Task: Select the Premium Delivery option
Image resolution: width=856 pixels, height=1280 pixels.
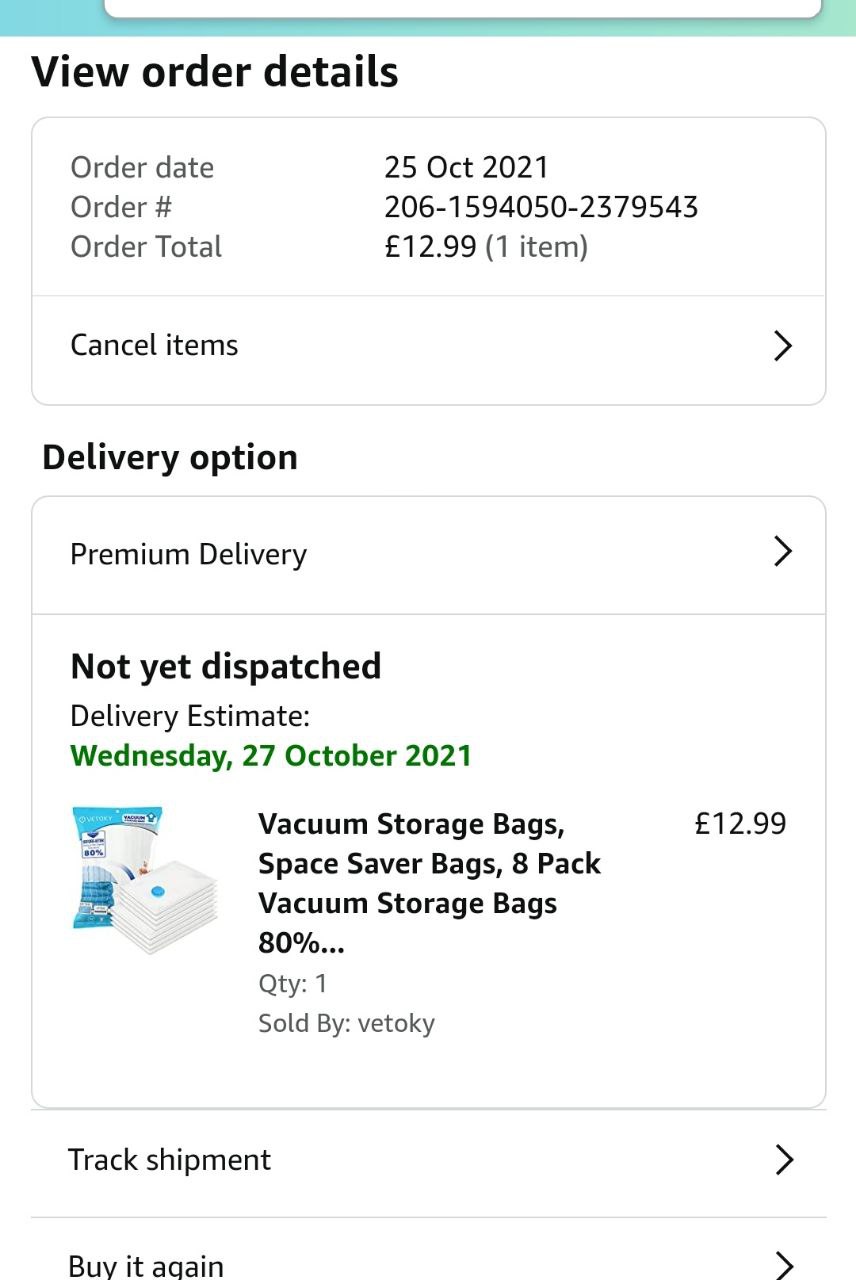Action: click(189, 555)
